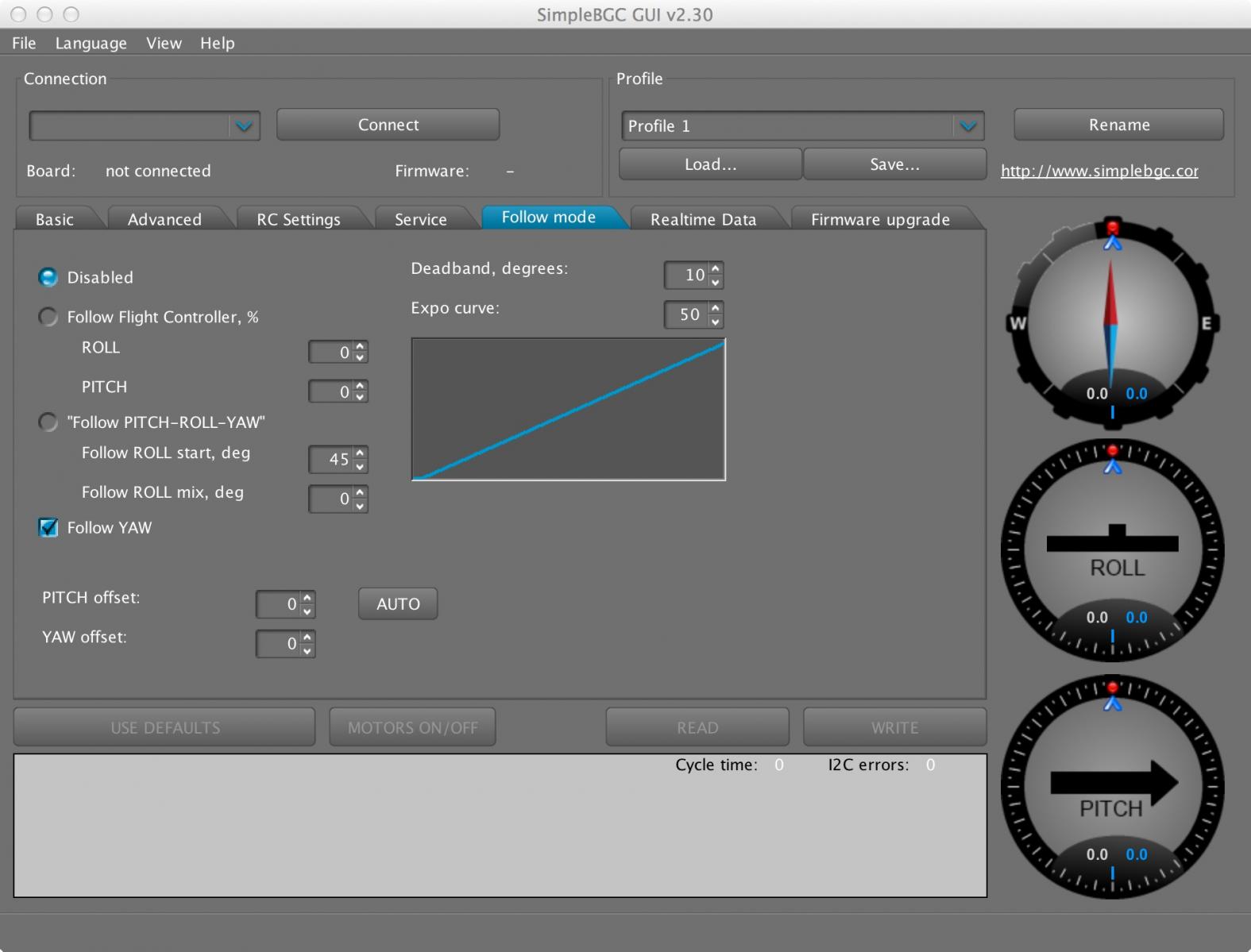This screenshot has height=952, width=1251.
Task: Open the simplebgc.com website link
Action: click(1099, 171)
